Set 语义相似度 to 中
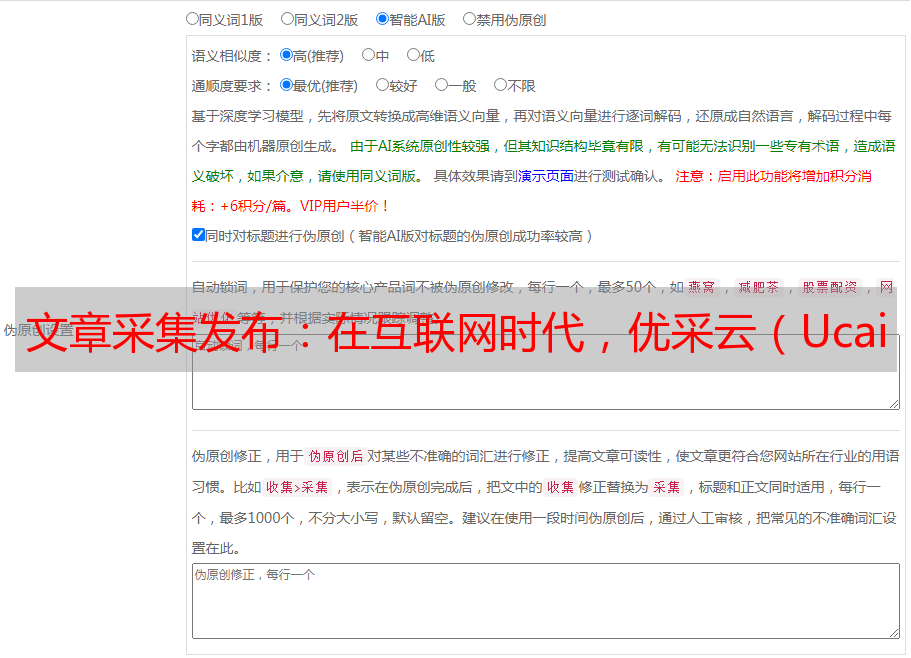 [368, 55]
